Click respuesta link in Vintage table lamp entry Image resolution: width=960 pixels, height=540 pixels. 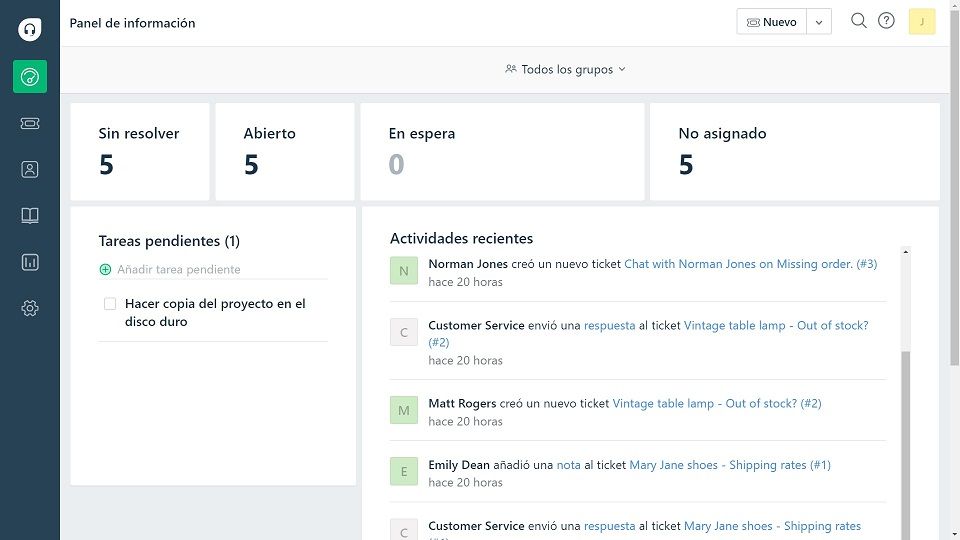[609, 326]
